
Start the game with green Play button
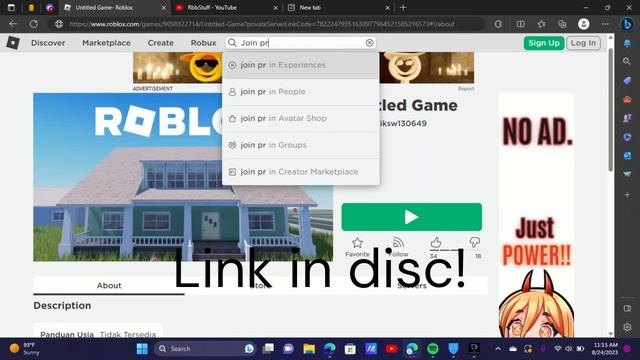coord(411,217)
